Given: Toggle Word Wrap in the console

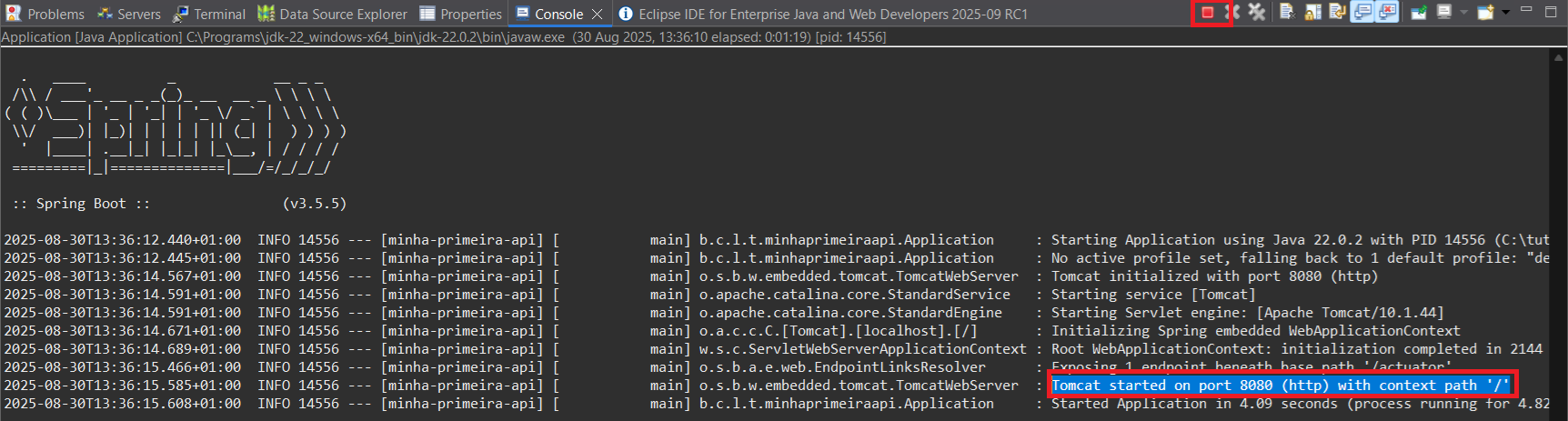Looking at the screenshot, I should [1337, 13].
